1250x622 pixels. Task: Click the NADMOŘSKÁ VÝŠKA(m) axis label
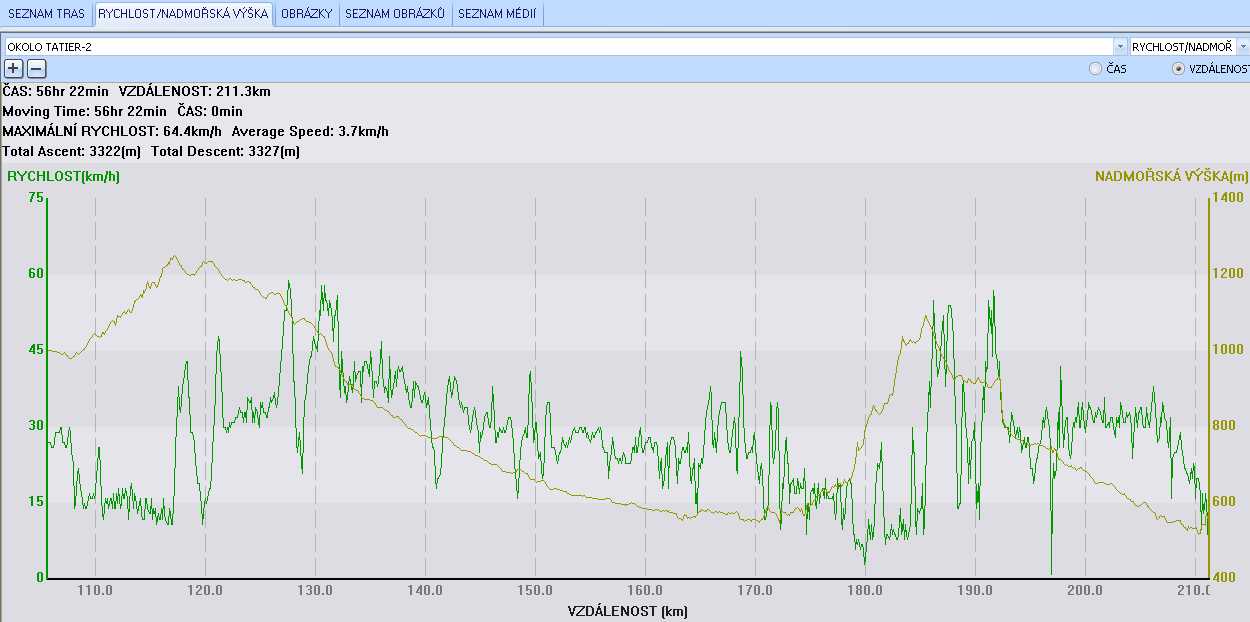1171,177
